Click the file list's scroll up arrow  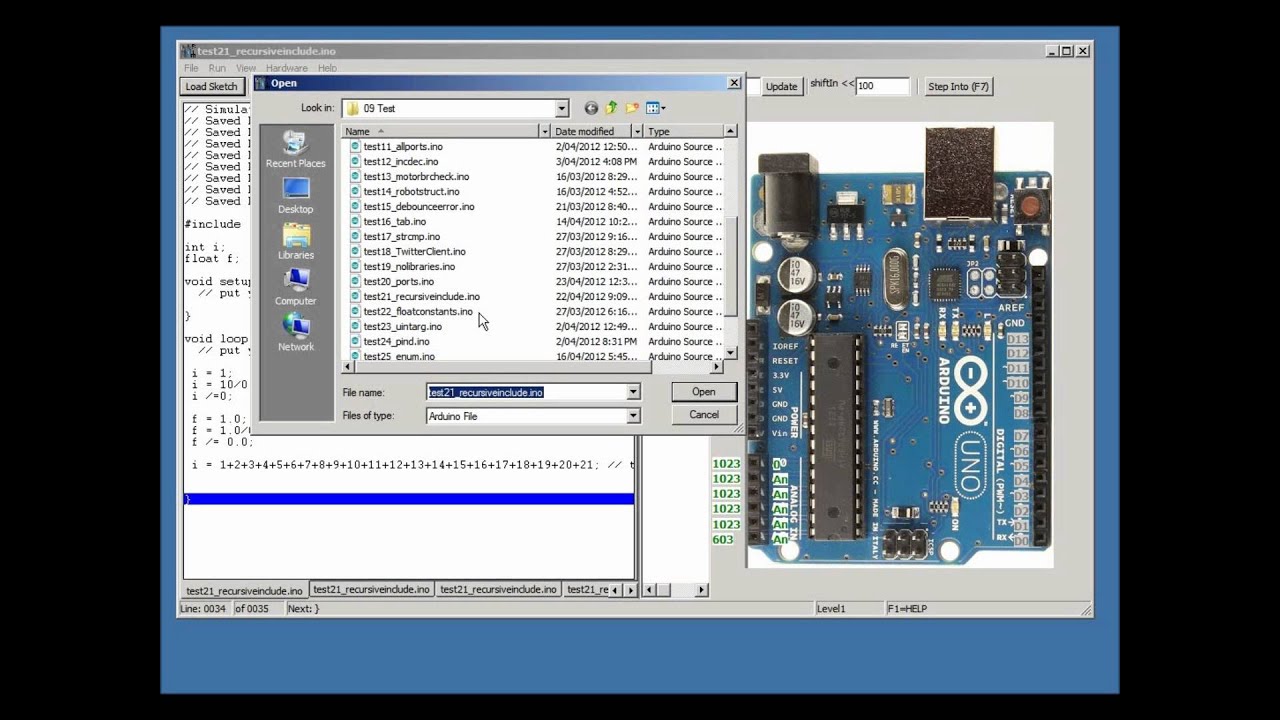[x=730, y=131]
